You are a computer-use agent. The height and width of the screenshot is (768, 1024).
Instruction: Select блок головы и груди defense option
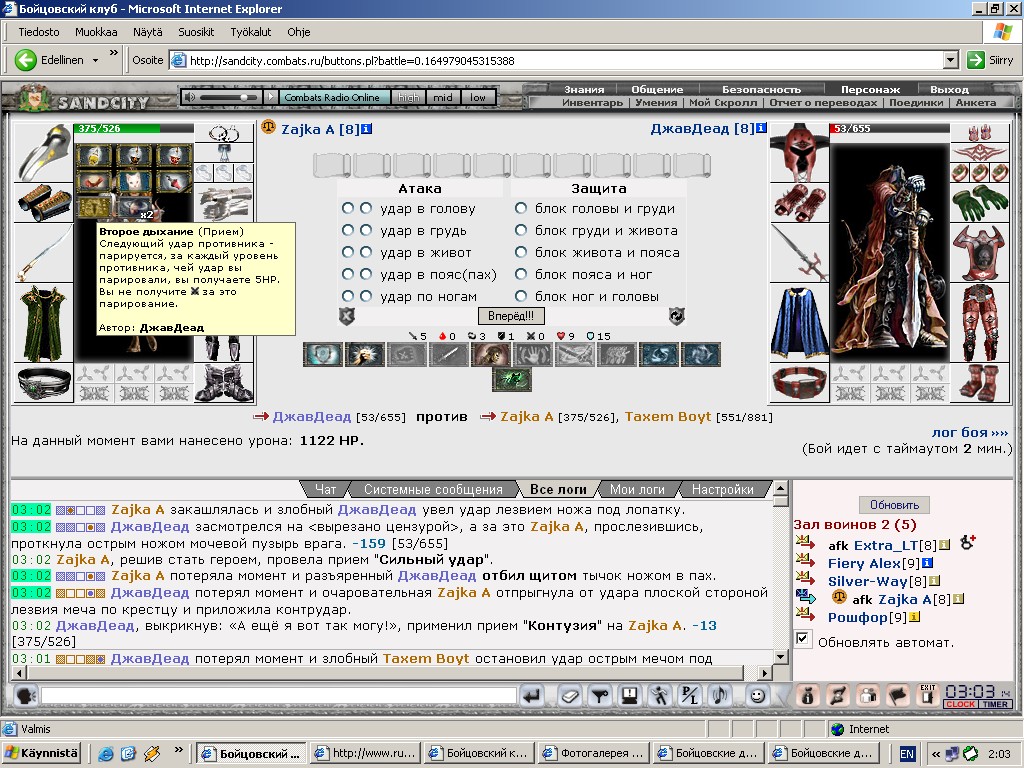point(520,208)
